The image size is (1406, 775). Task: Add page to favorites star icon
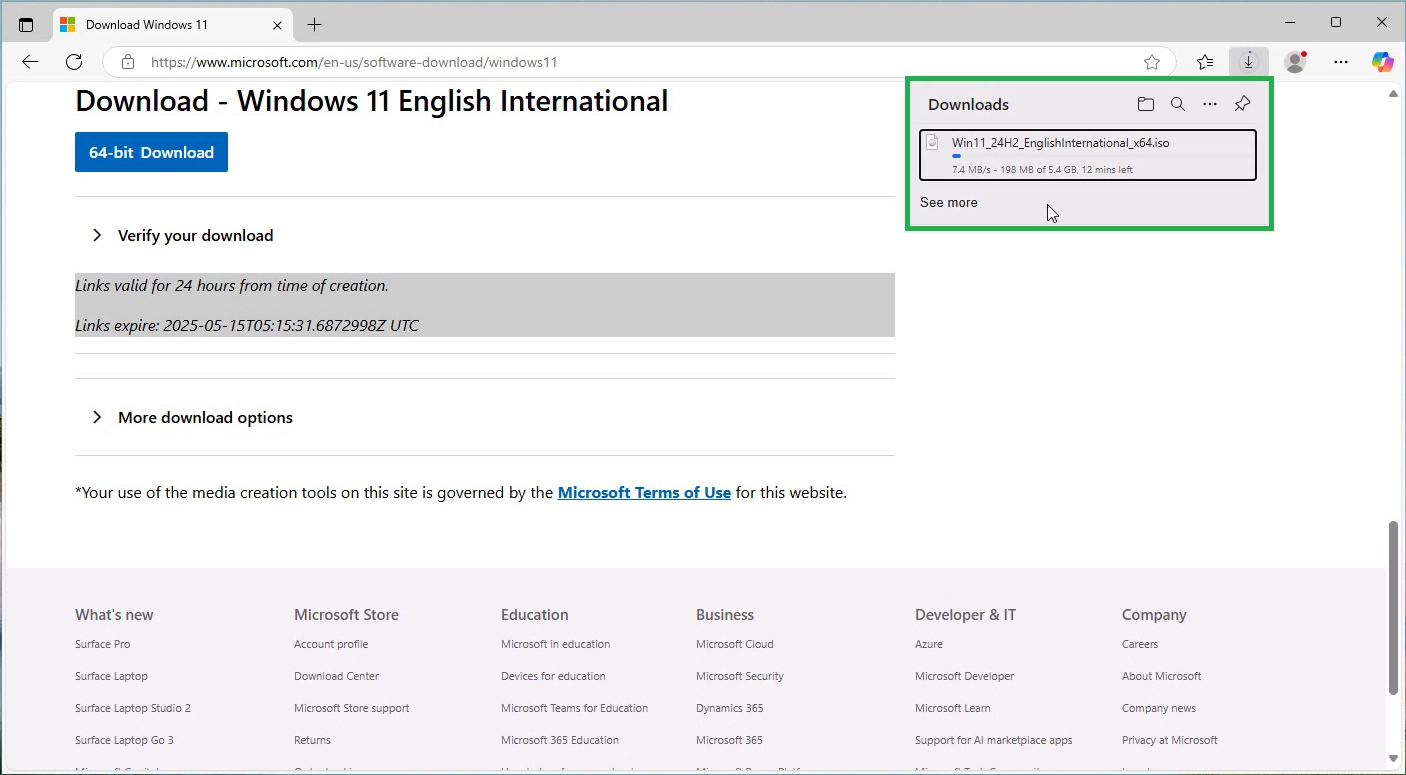[x=1152, y=62]
